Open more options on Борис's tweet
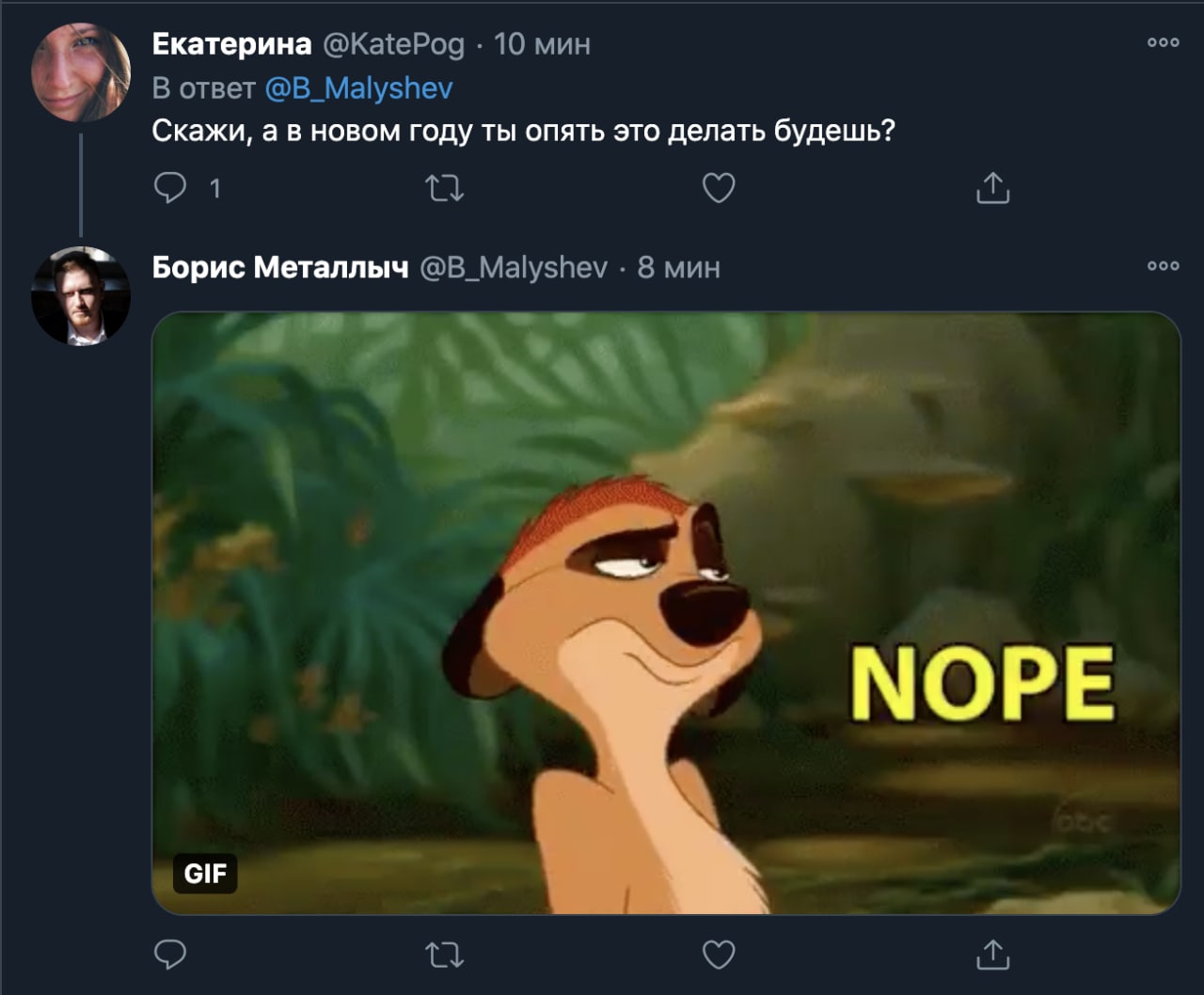This screenshot has width=1204, height=995. (1163, 266)
